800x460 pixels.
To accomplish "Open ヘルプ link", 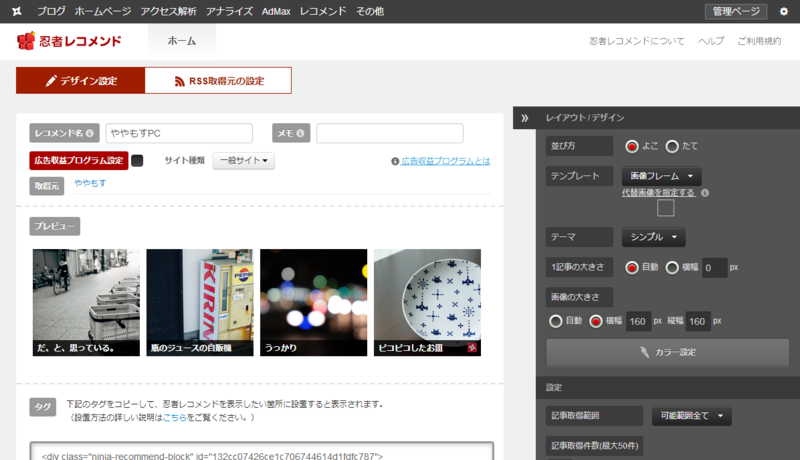I will [x=711, y=41].
